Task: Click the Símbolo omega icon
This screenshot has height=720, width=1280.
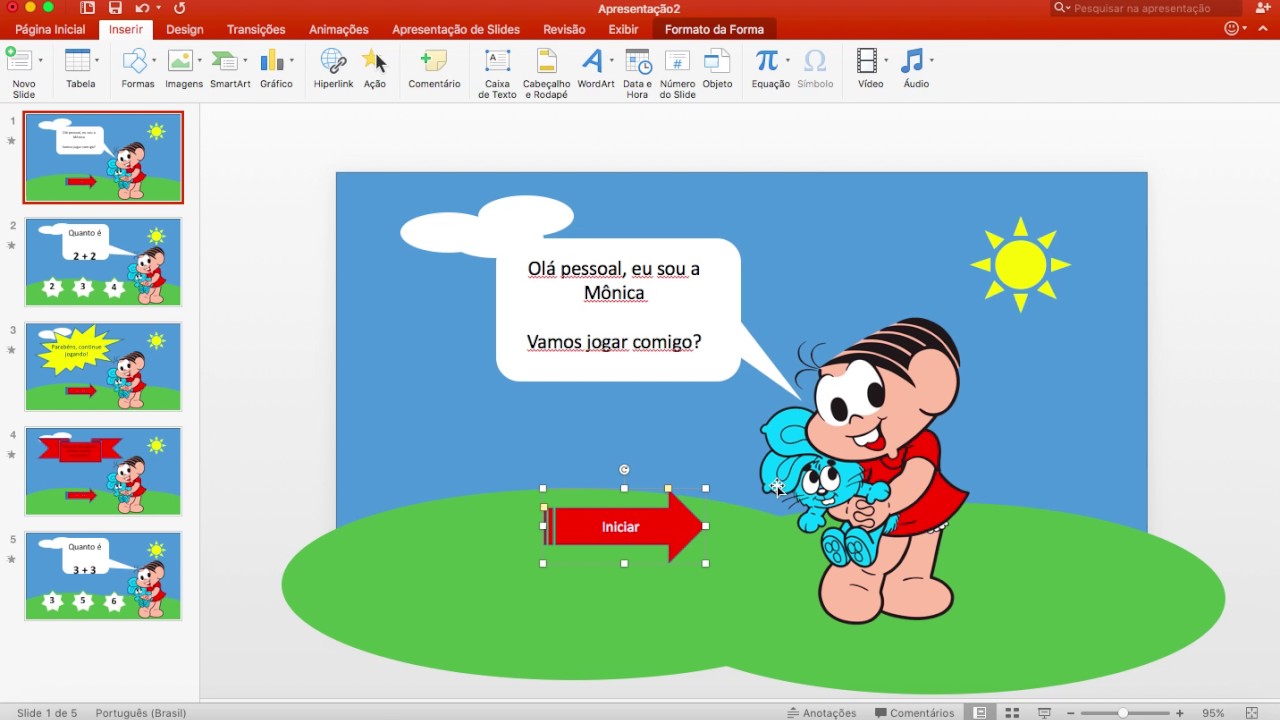Action: pos(815,60)
